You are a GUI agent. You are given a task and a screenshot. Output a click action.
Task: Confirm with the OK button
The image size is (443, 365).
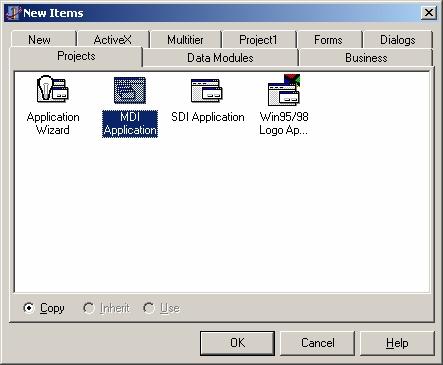[237, 343]
